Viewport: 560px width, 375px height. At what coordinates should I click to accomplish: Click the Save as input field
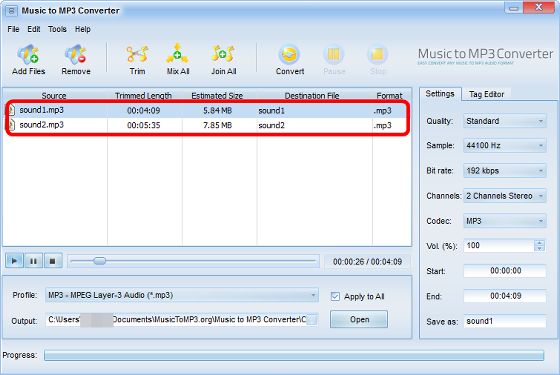(505, 321)
